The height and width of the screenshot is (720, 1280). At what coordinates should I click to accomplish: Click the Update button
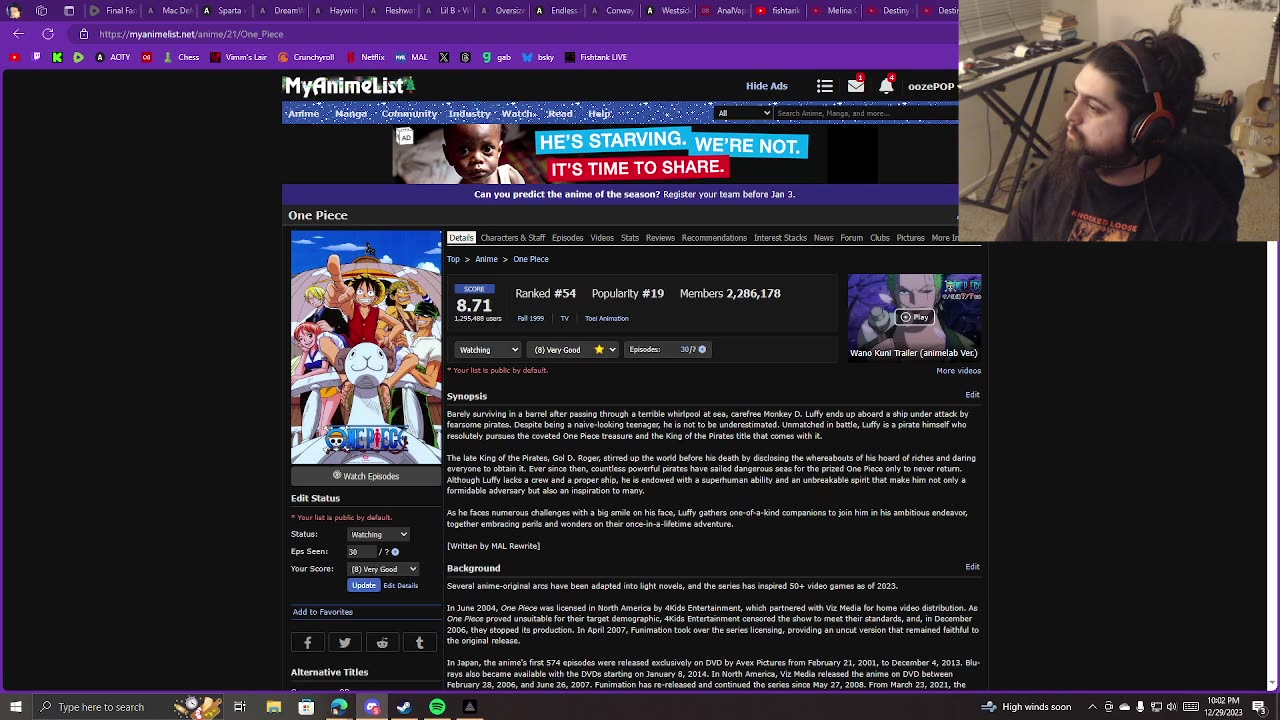[364, 585]
